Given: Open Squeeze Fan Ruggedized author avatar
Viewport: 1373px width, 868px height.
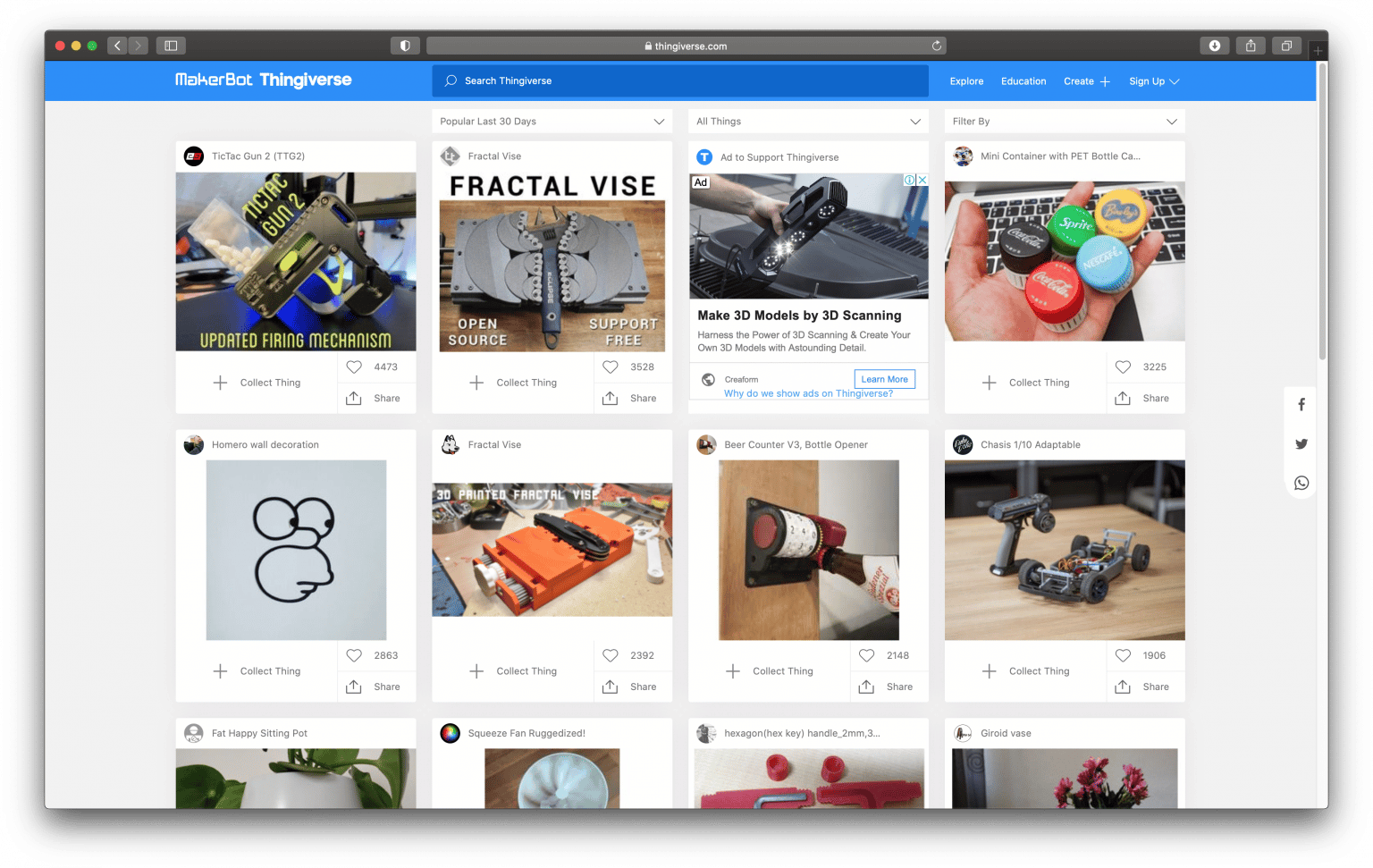Looking at the screenshot, I should coord(451,733).
